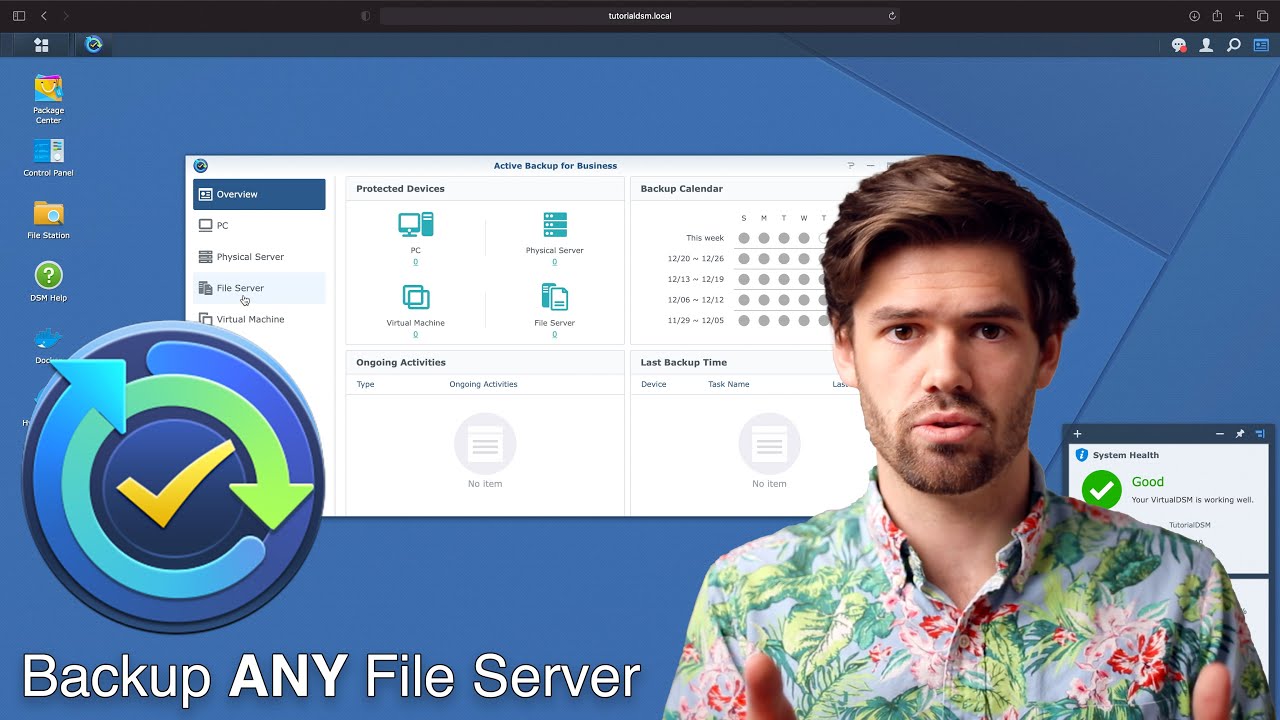Click the PC monitor icon in Protected Devices
The height and width of the screenshot is (720, 1280).
(x=415, y=224)
